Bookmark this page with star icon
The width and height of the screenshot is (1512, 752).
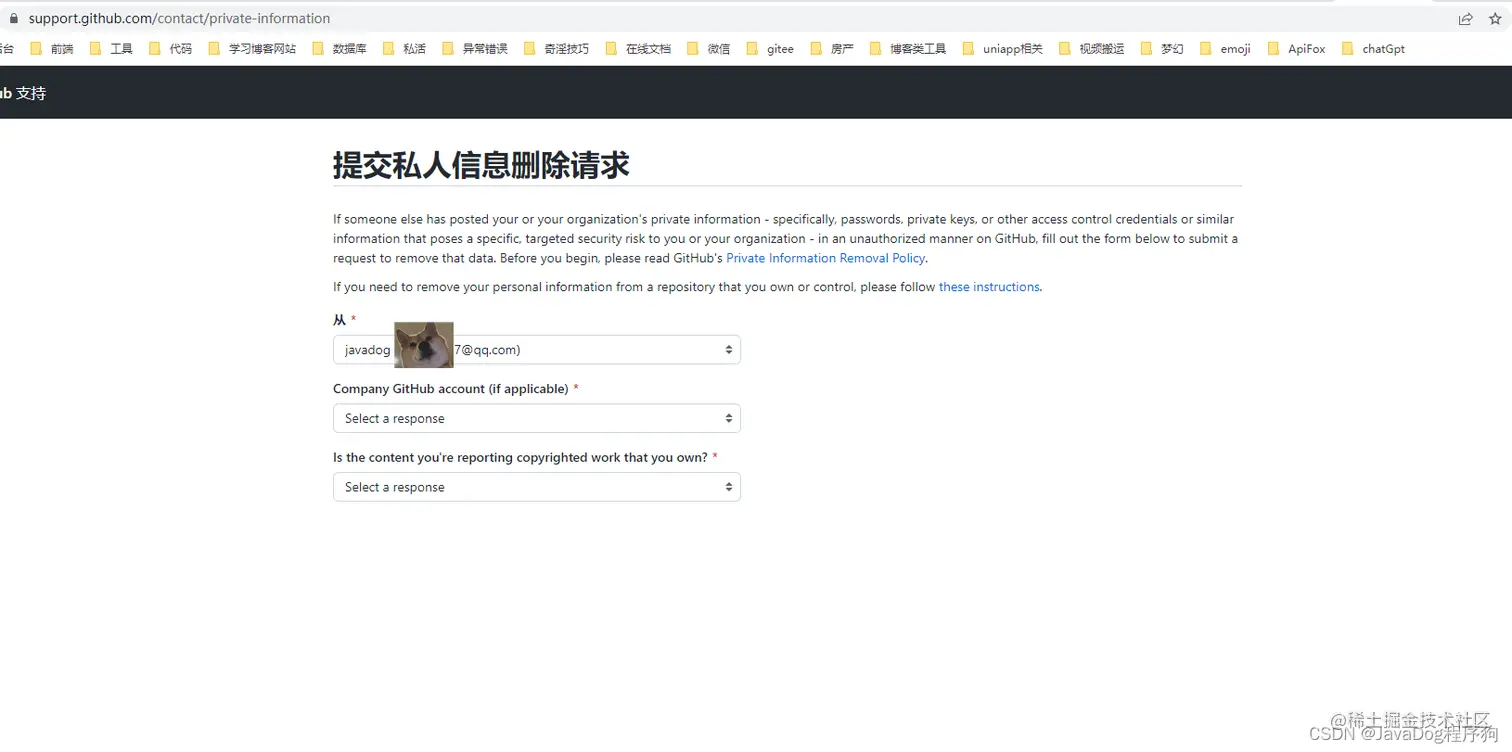[x=1495, y=18]
